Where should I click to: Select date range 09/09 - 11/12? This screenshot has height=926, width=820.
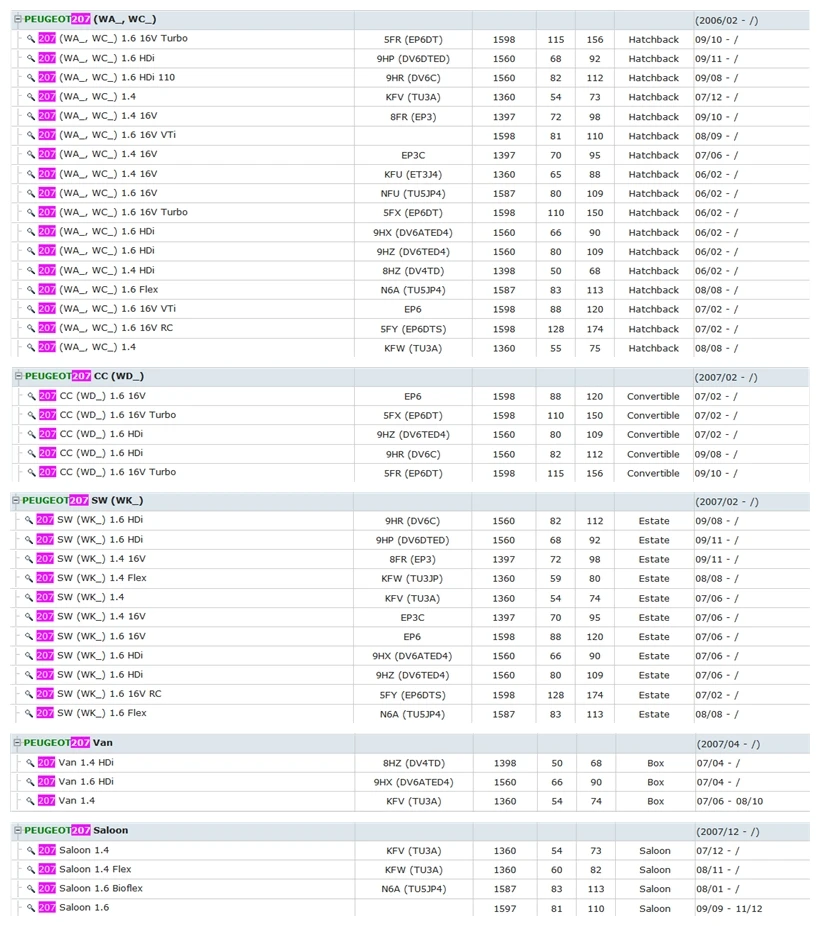point(730,909)
